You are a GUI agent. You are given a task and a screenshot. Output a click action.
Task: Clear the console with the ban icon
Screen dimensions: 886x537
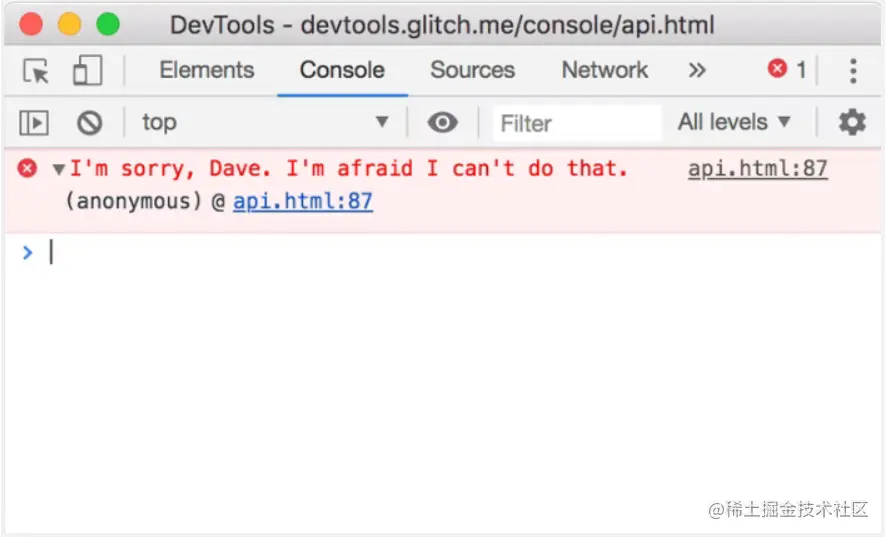(89, 123)
